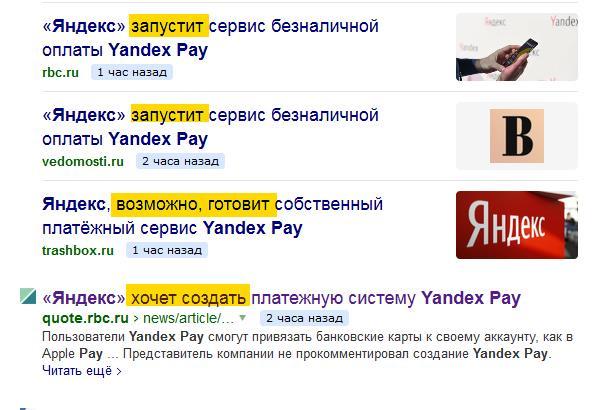
Task: Click the rbc.ru source link
Action: [60, 72]
